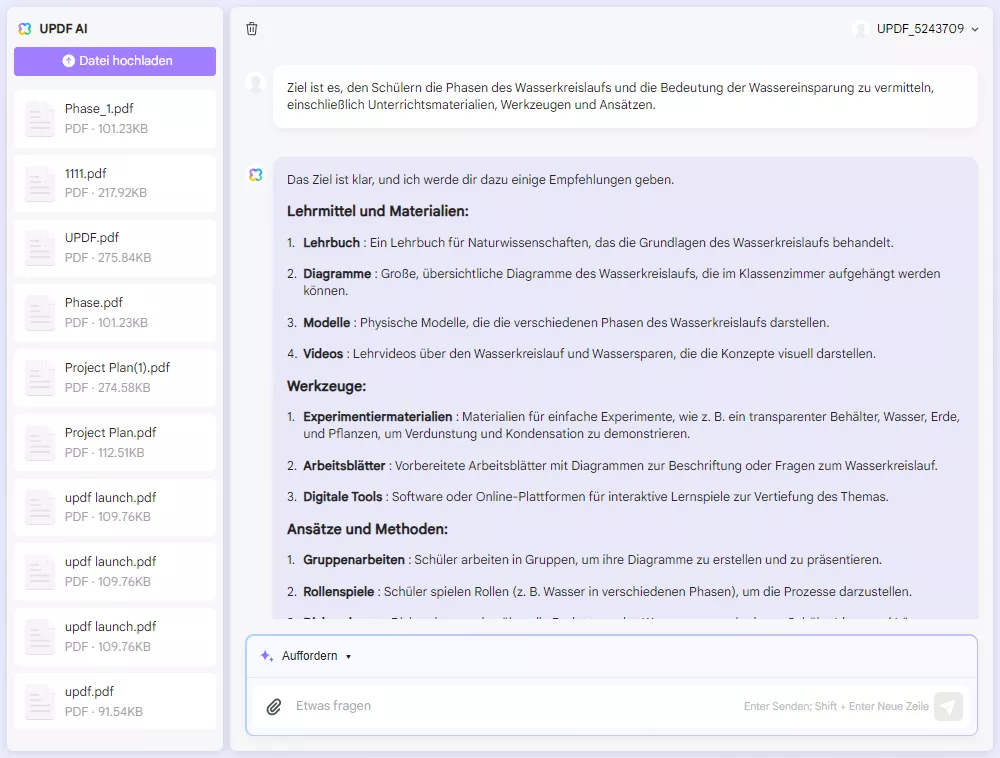The height and width of the screenshot is (758, 1000).
Task: Click the Werkzeuge heading in the reply
Action: [327, 386]
